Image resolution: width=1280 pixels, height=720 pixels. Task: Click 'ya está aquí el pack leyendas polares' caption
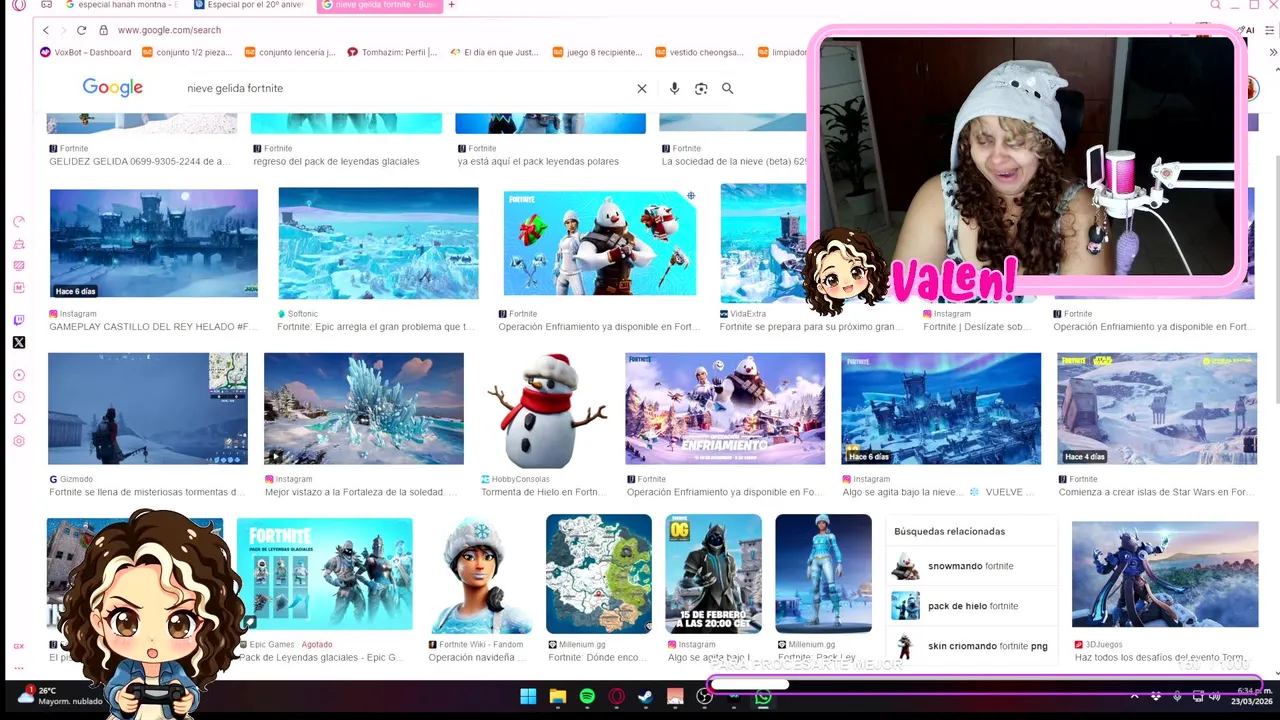tap(538, 161)
